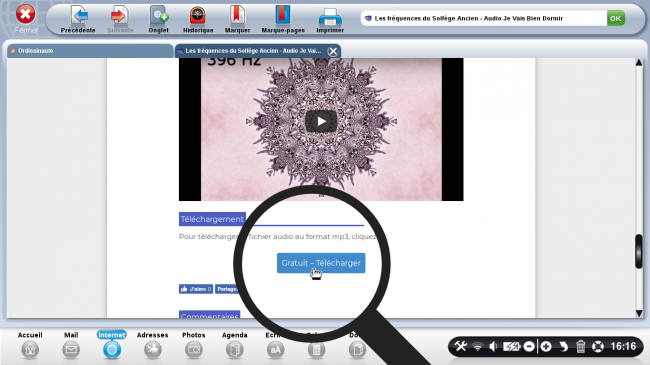Close the Les fréquences du Solfège tab
The height and width of the screenshot is (365, 650).
coord(333,51)
